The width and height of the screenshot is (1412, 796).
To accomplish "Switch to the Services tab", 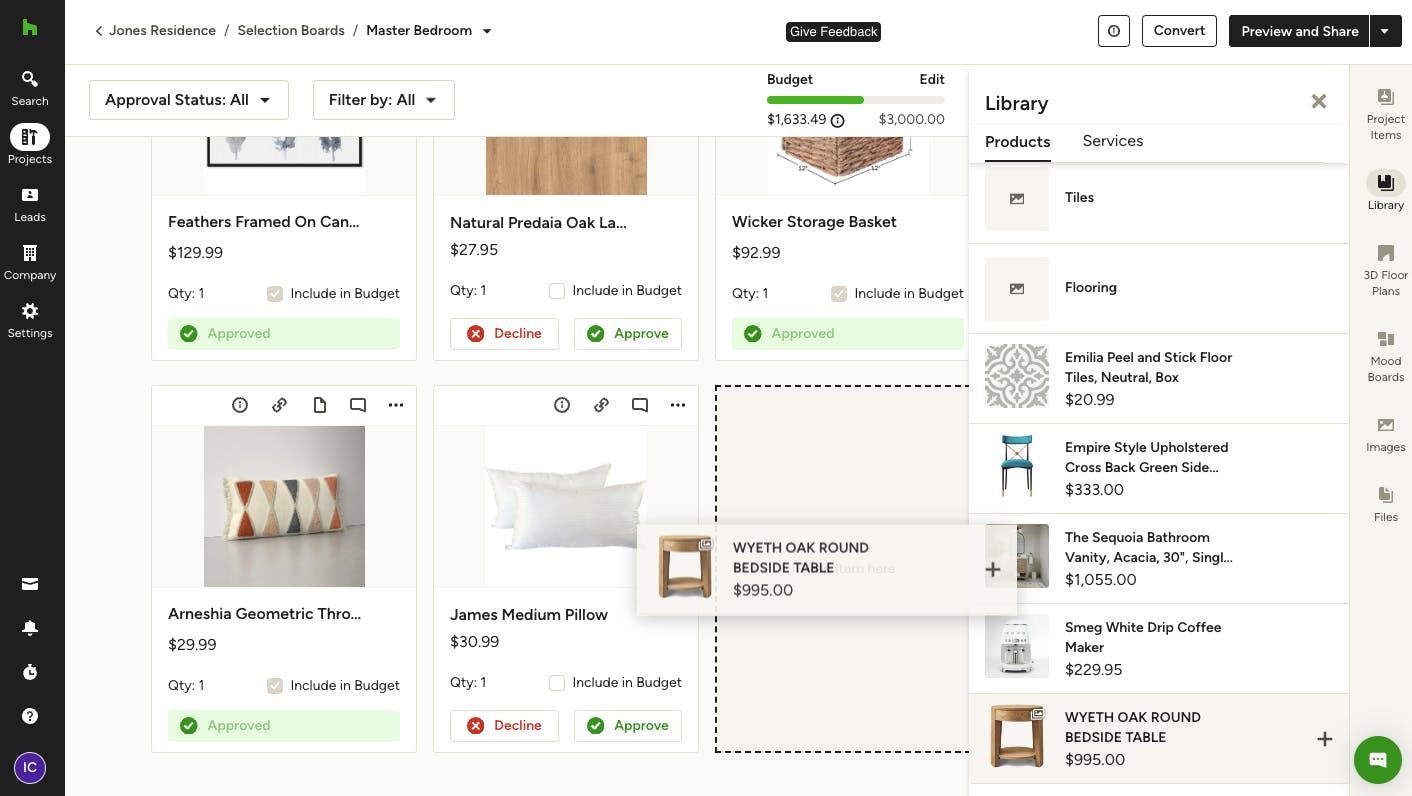I will (1112, 141).
